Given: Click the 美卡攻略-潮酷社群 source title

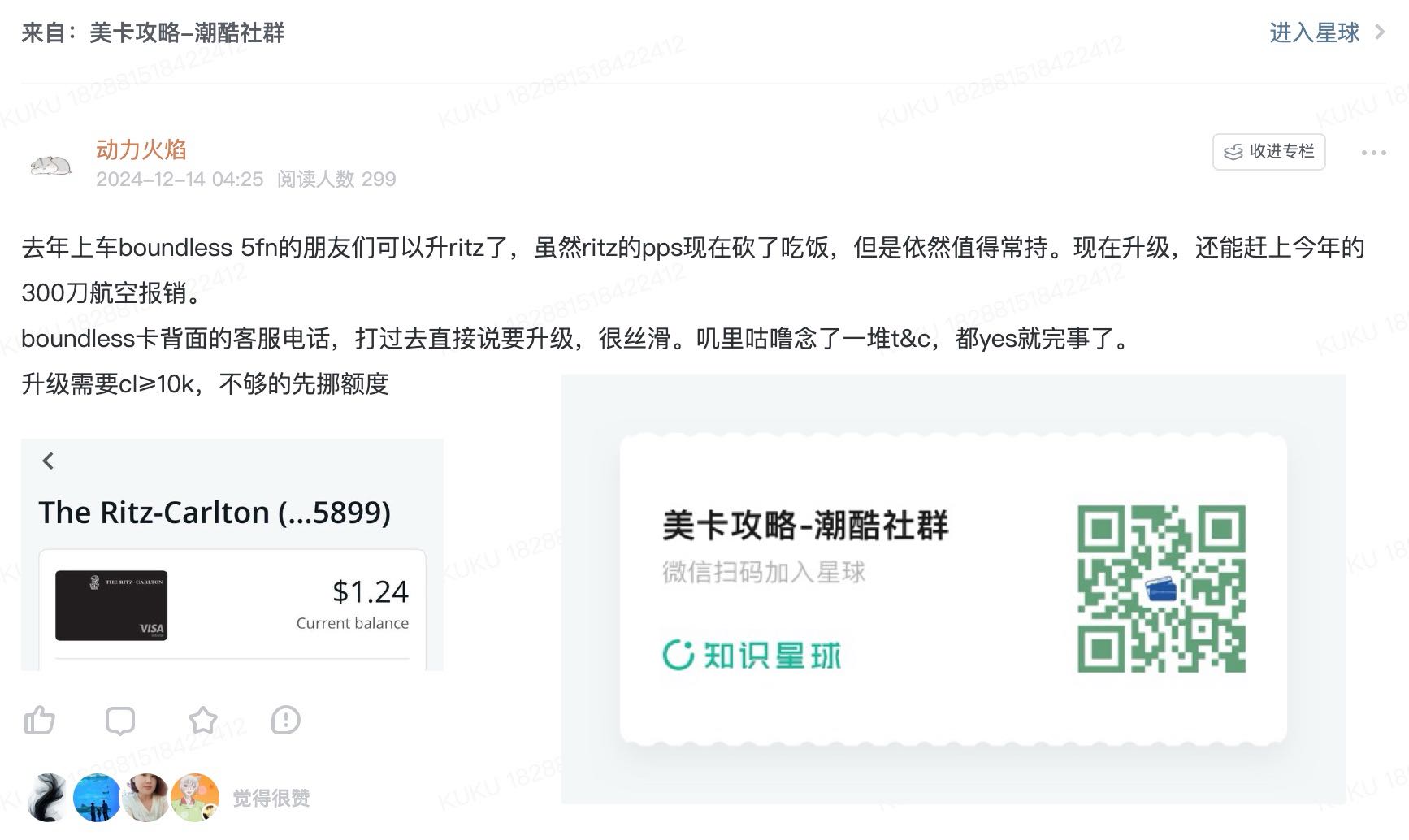Looking at the screenshot, I should [x=187, y=32].
